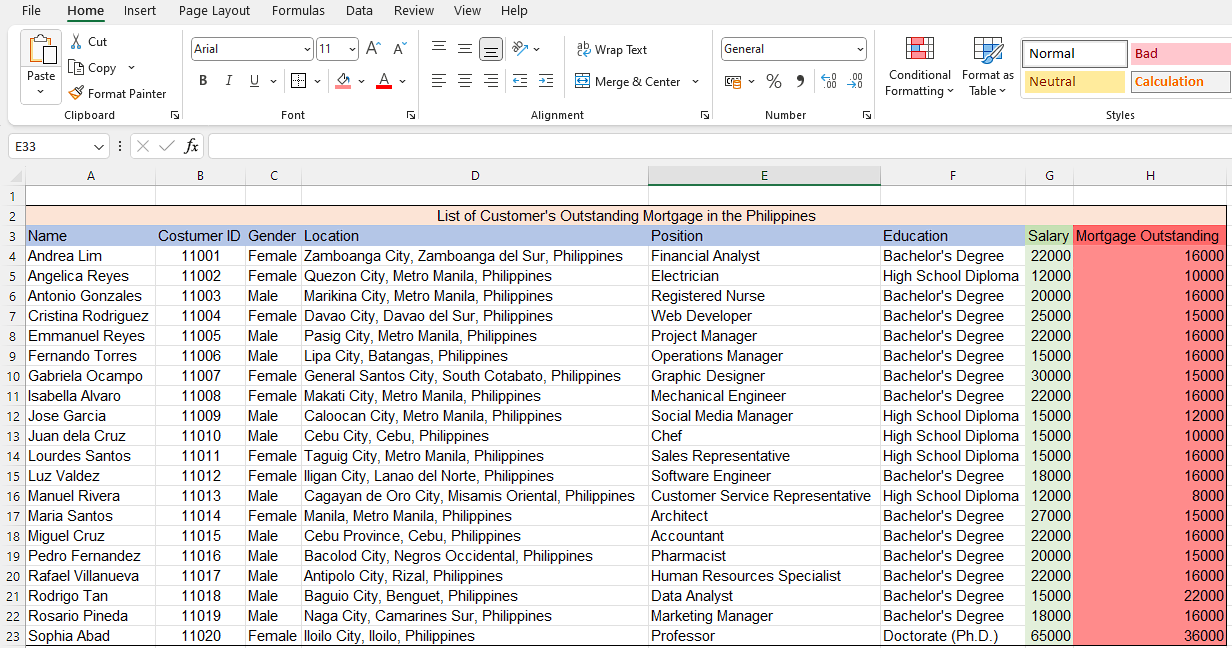Click the Increase Font Size icon
This screenshot has height=648, width=1232.
point(373,49)
